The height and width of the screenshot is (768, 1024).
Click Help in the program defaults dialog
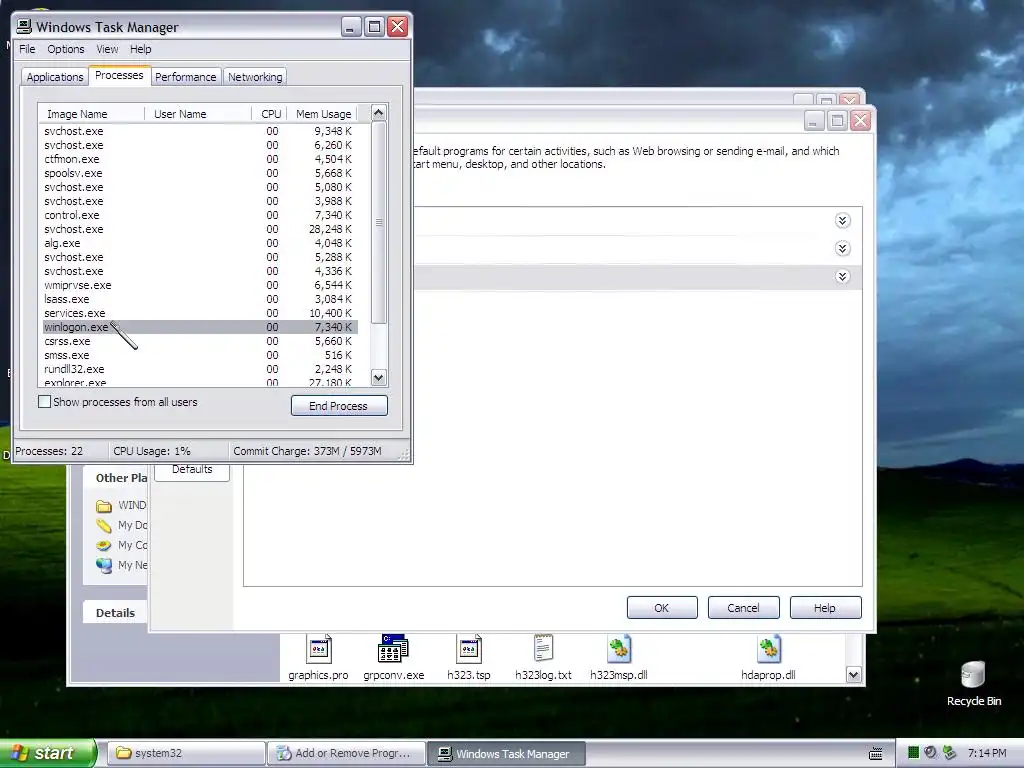[825, 607]
